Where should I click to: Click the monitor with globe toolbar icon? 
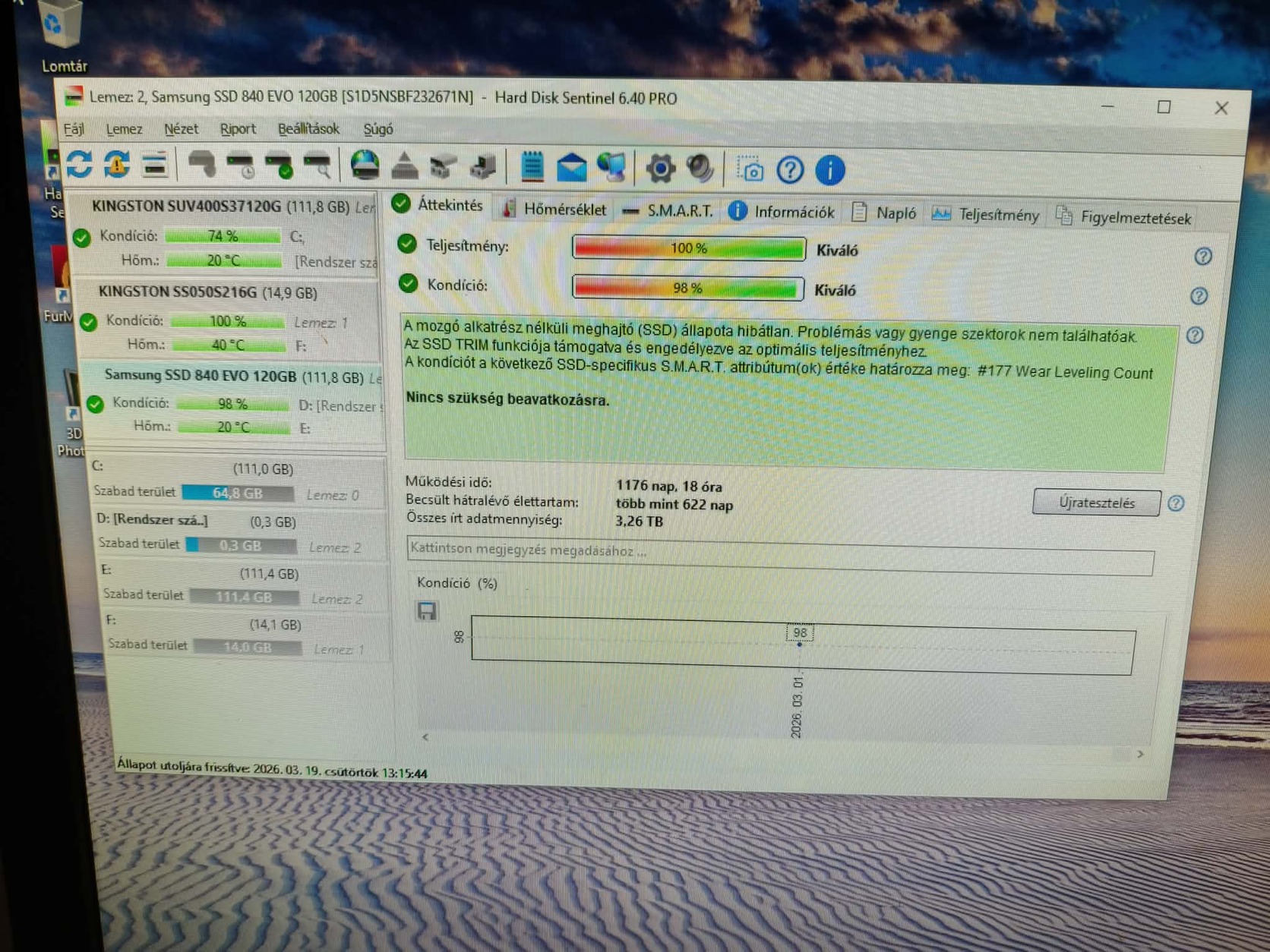pos(611,169)
